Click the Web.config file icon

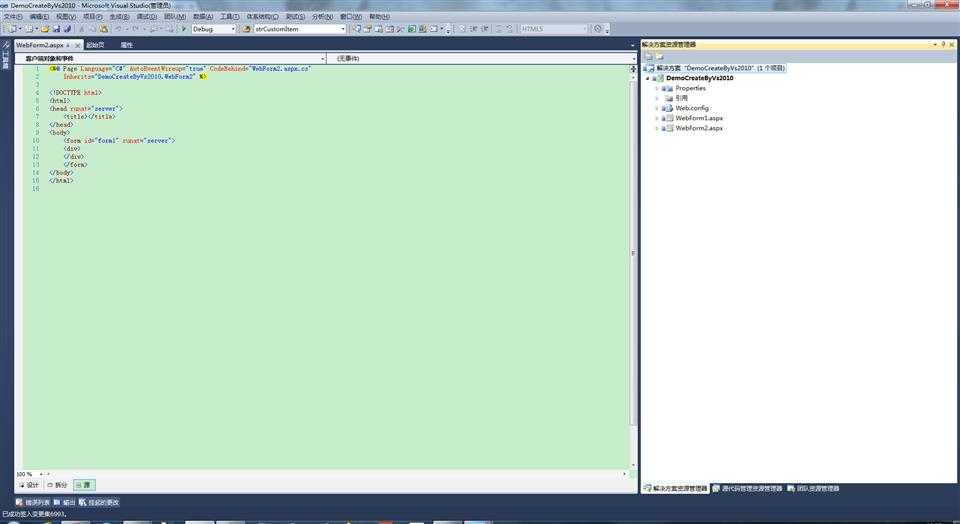(x=668, y=108)
